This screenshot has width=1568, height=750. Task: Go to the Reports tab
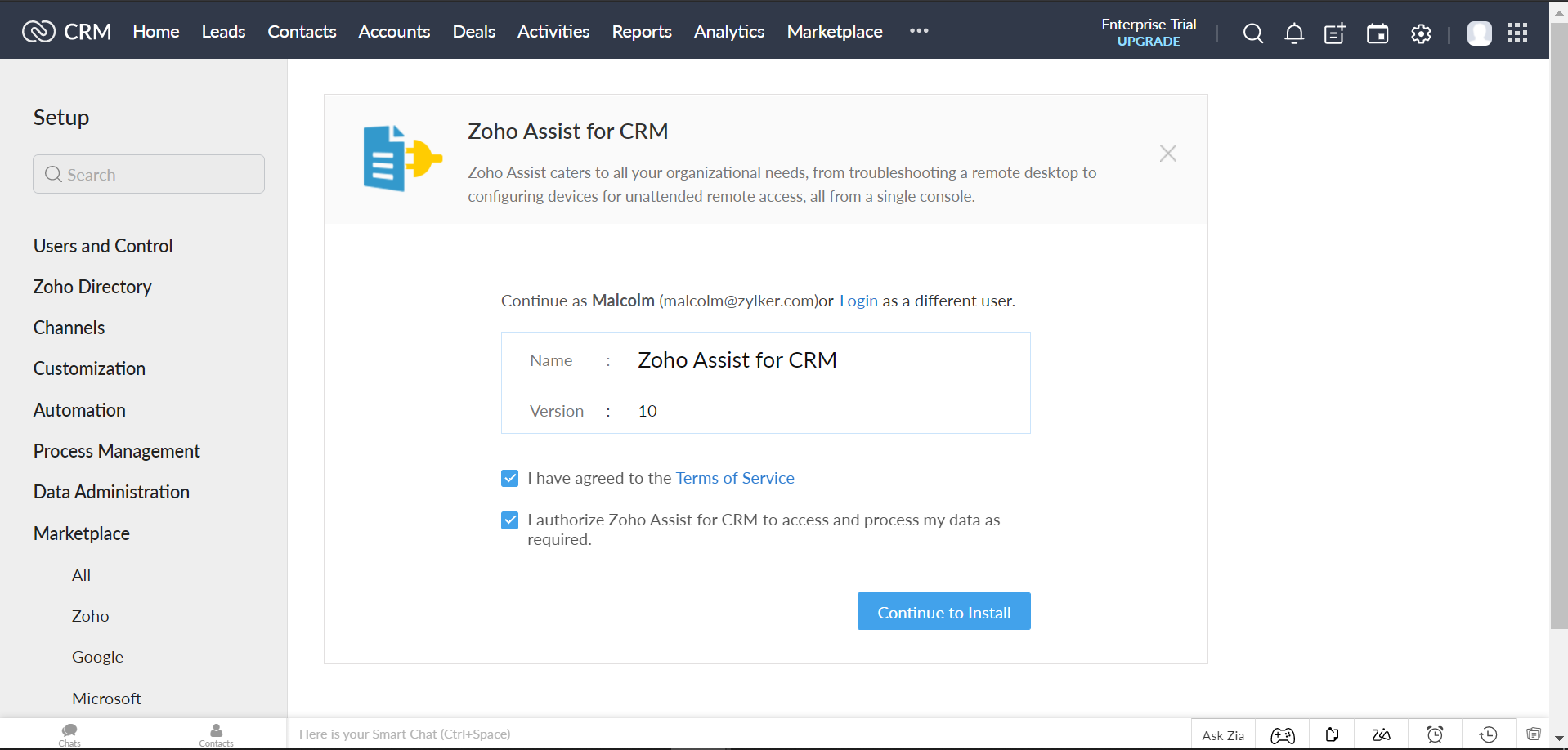[642, 32]
